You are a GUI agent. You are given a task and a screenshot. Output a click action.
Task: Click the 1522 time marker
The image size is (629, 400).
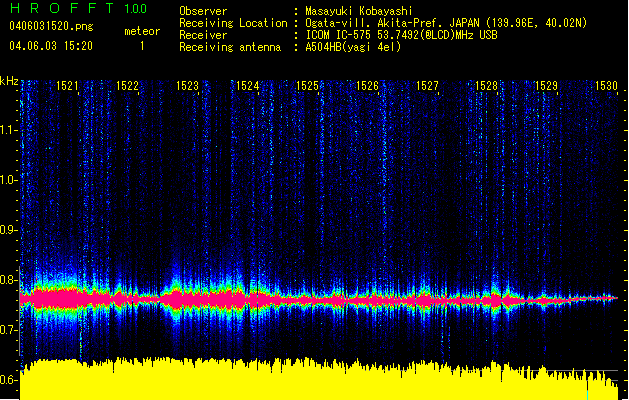[x=127, y=86]
